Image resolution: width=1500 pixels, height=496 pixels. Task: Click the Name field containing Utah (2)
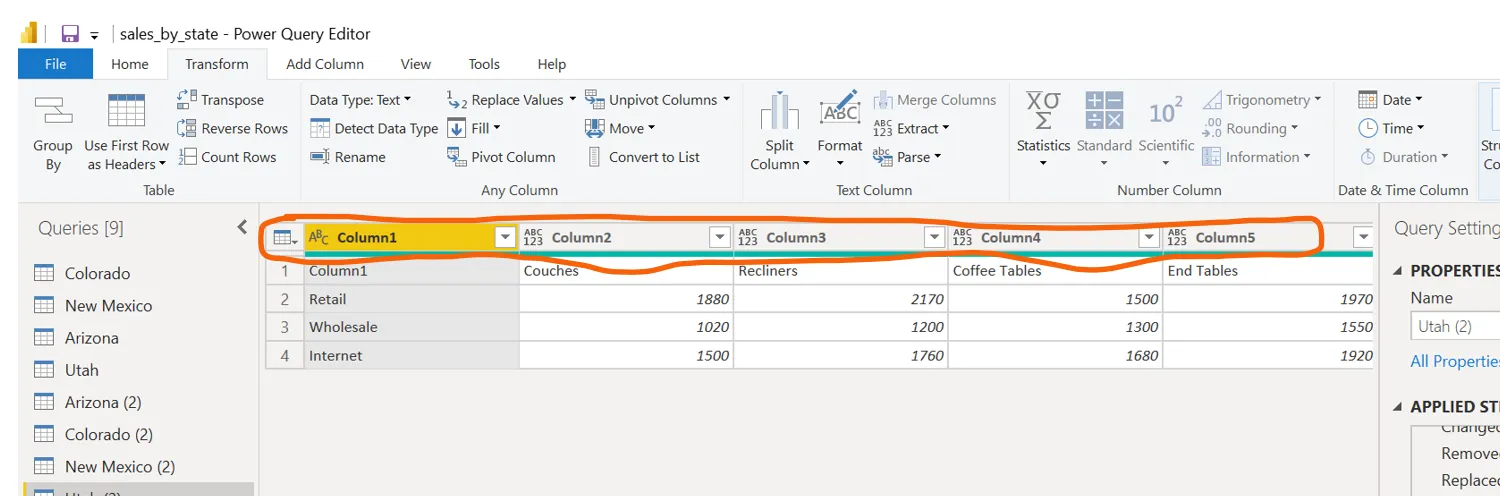(x=1455, y=326)
